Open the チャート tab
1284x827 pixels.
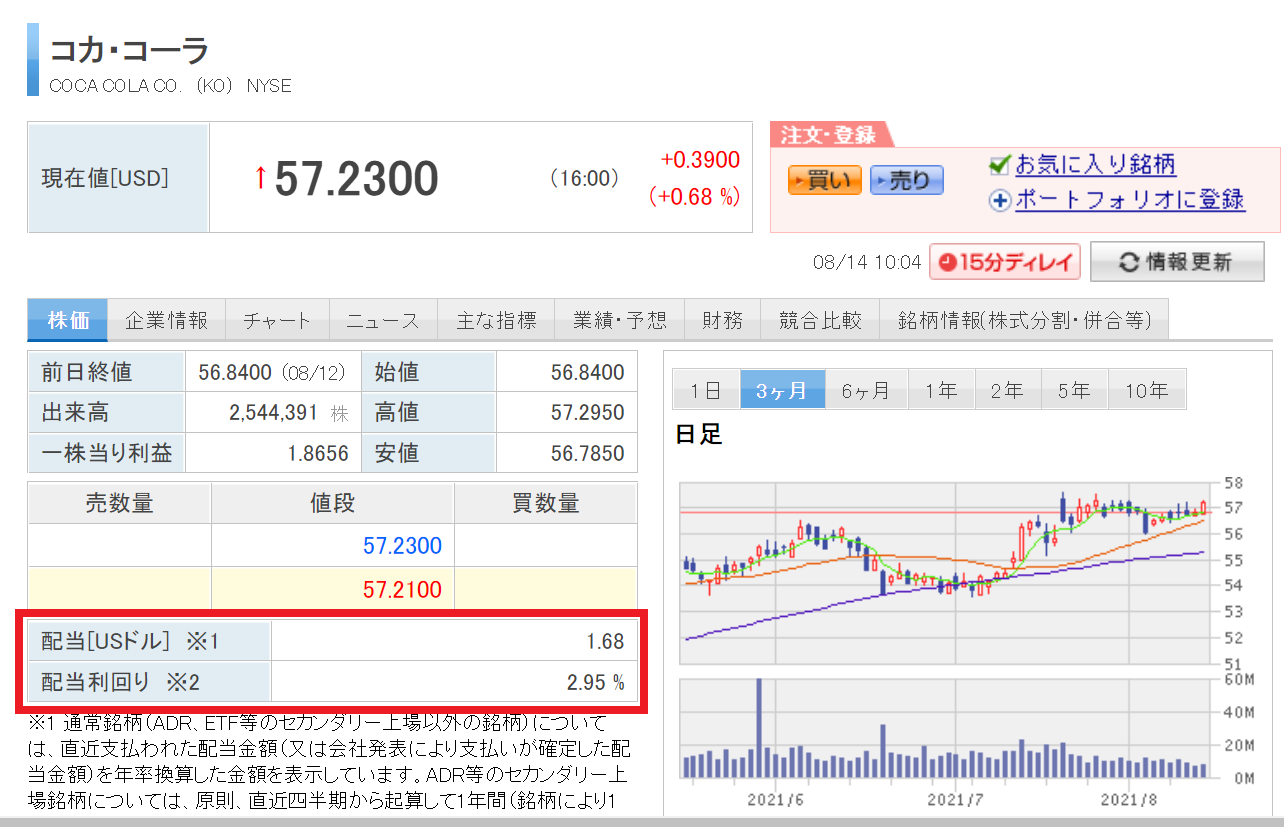point(277,321)
